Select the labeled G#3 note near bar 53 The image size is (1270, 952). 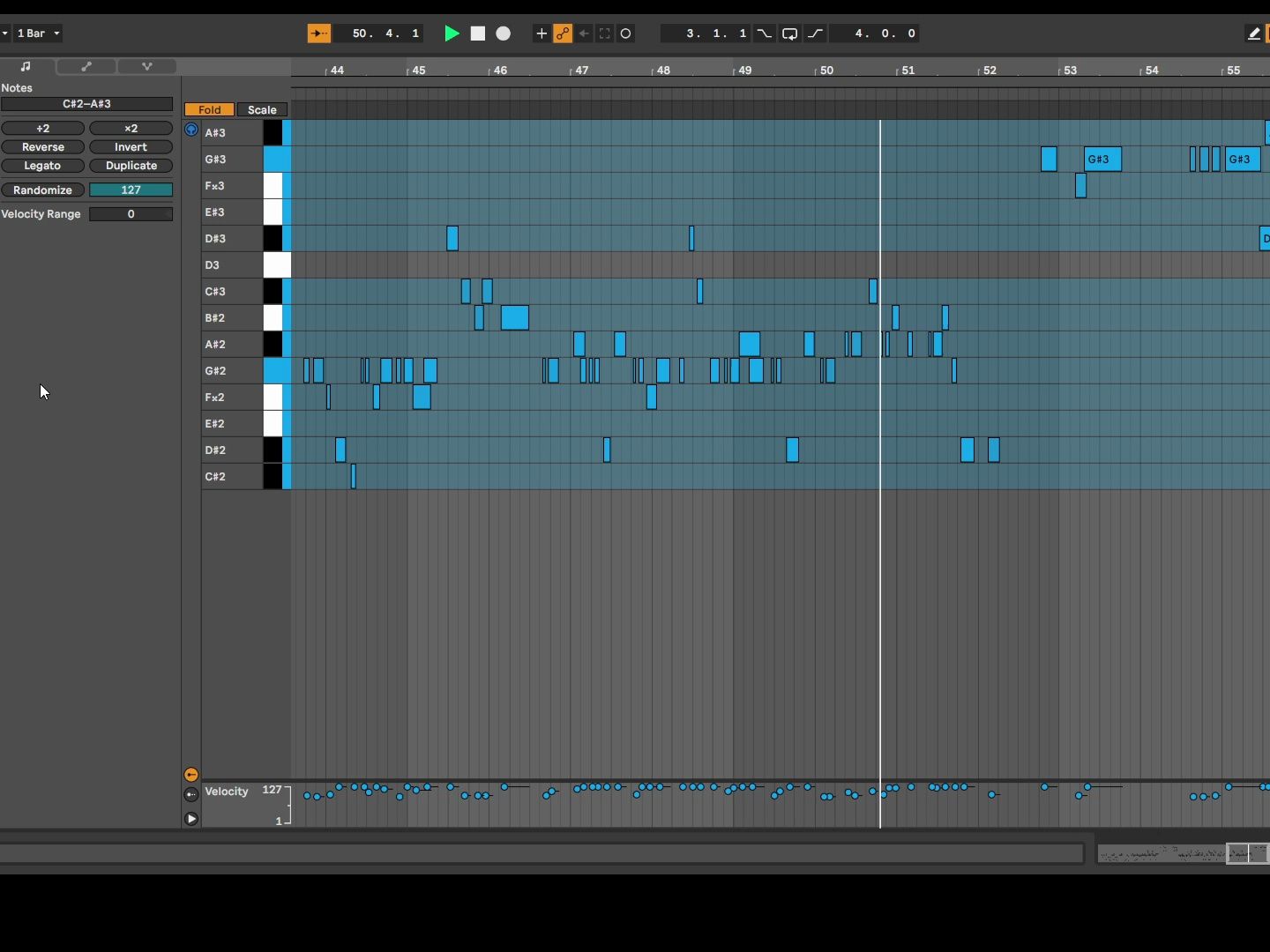[x=1103, y=160]
